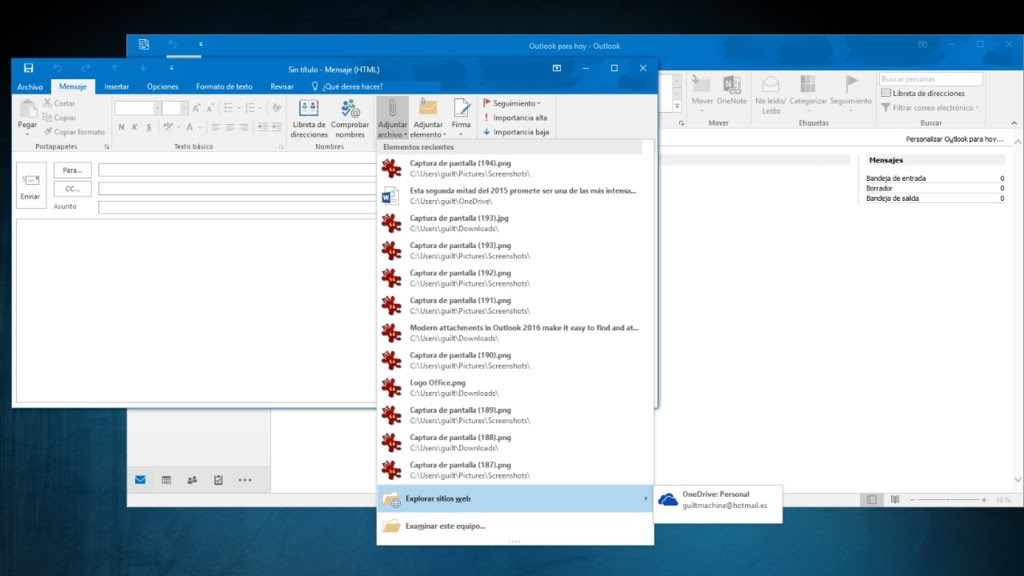Attach Captura de pantalla (188).png
The image size is (1024, 576).
pyautogui.click(x=515, y=443)
